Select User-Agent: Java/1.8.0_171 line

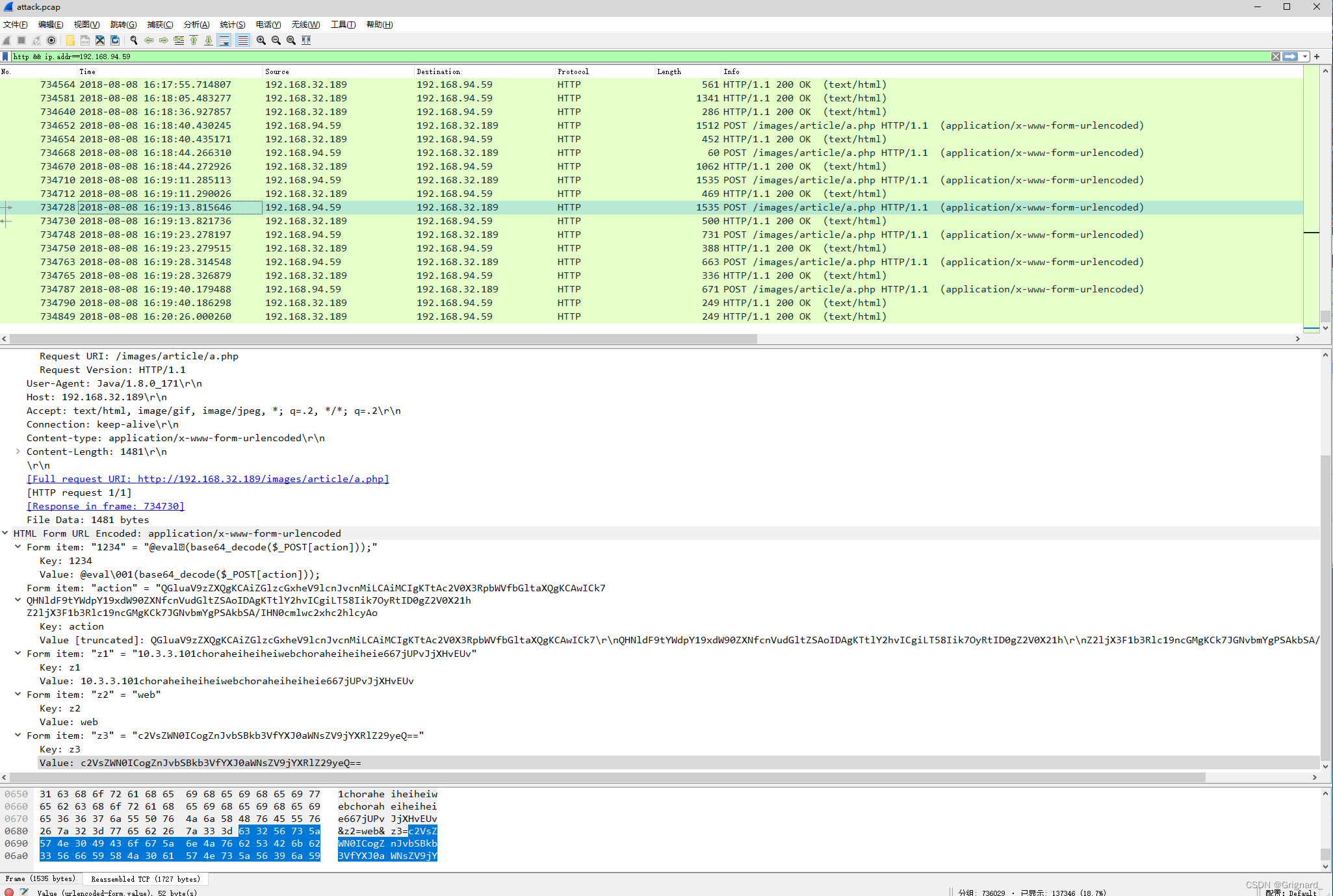point(114,383)
